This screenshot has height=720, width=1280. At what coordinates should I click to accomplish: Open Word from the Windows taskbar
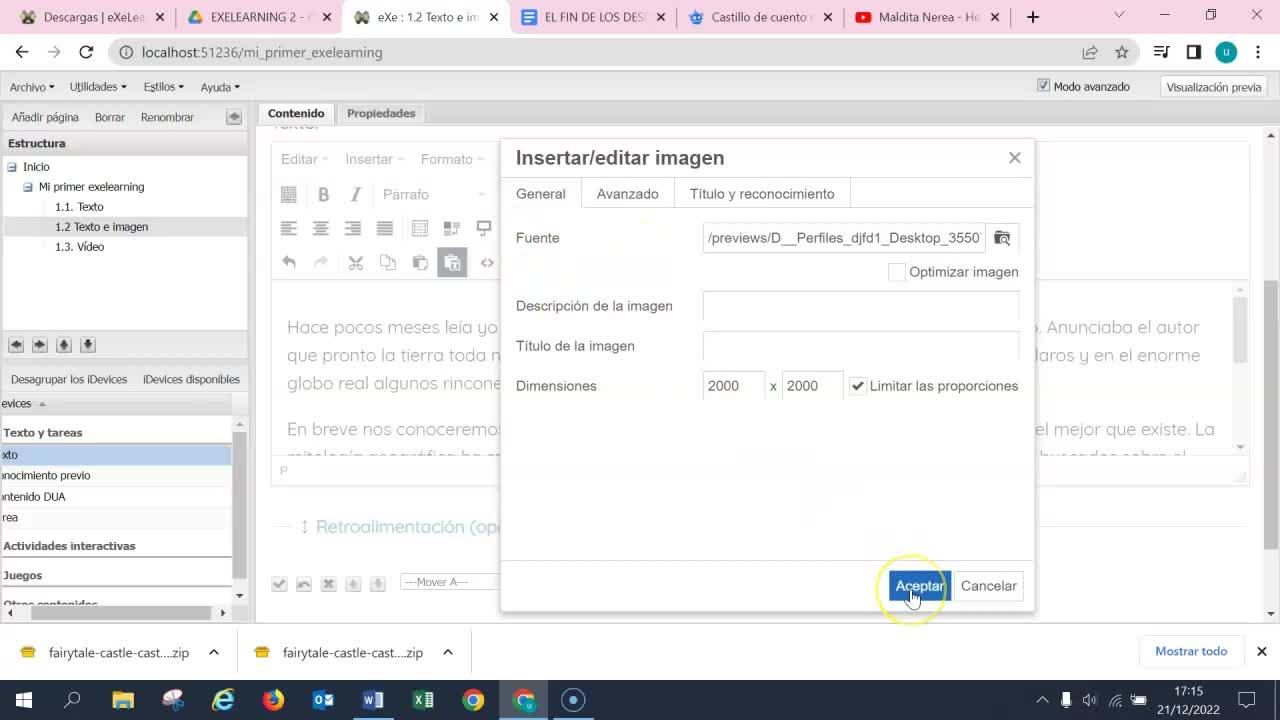[373, 700]
